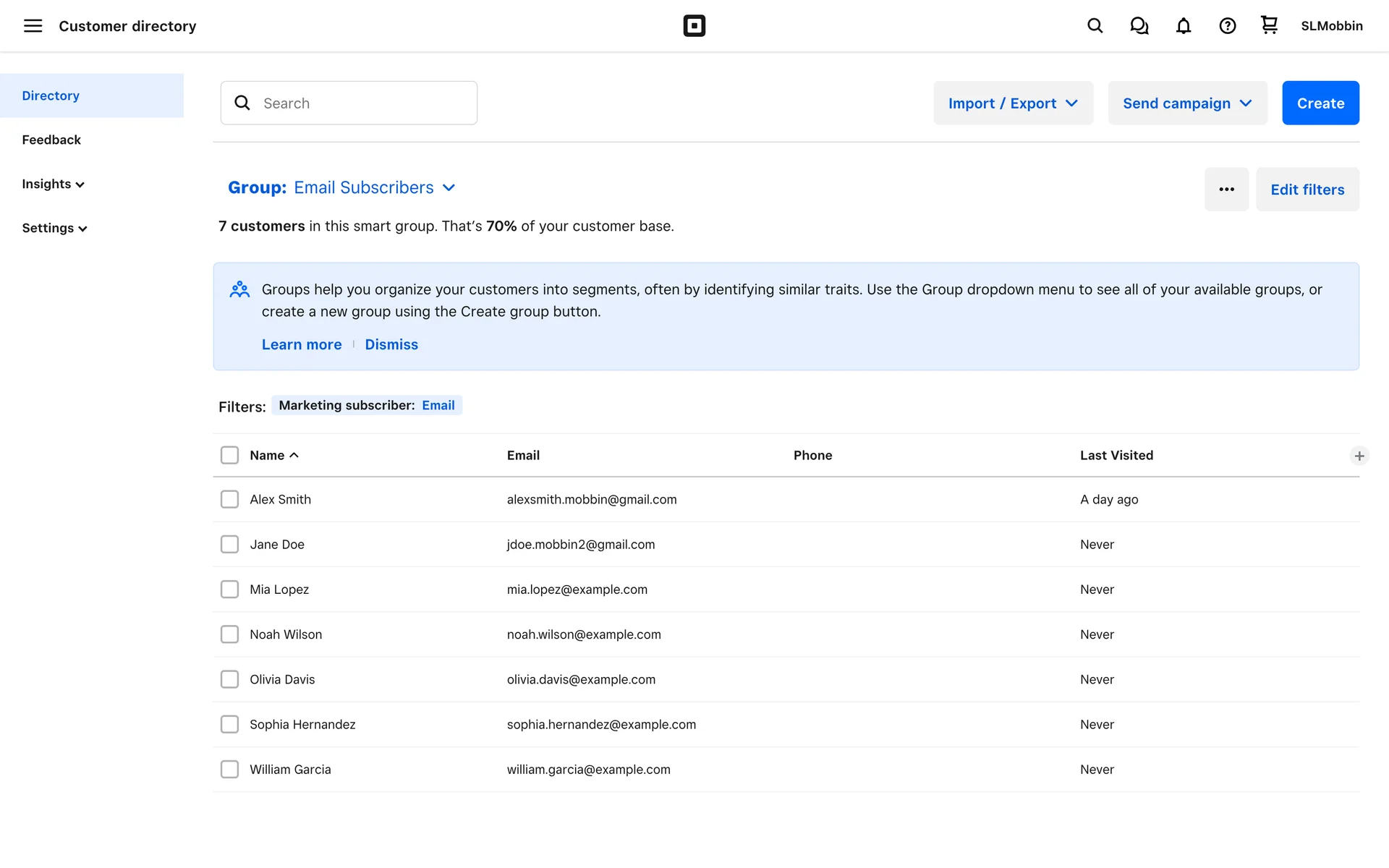1389x868 pixels.
Task: Open the Email Subscribers group dropdown
Action: point(342,187)
